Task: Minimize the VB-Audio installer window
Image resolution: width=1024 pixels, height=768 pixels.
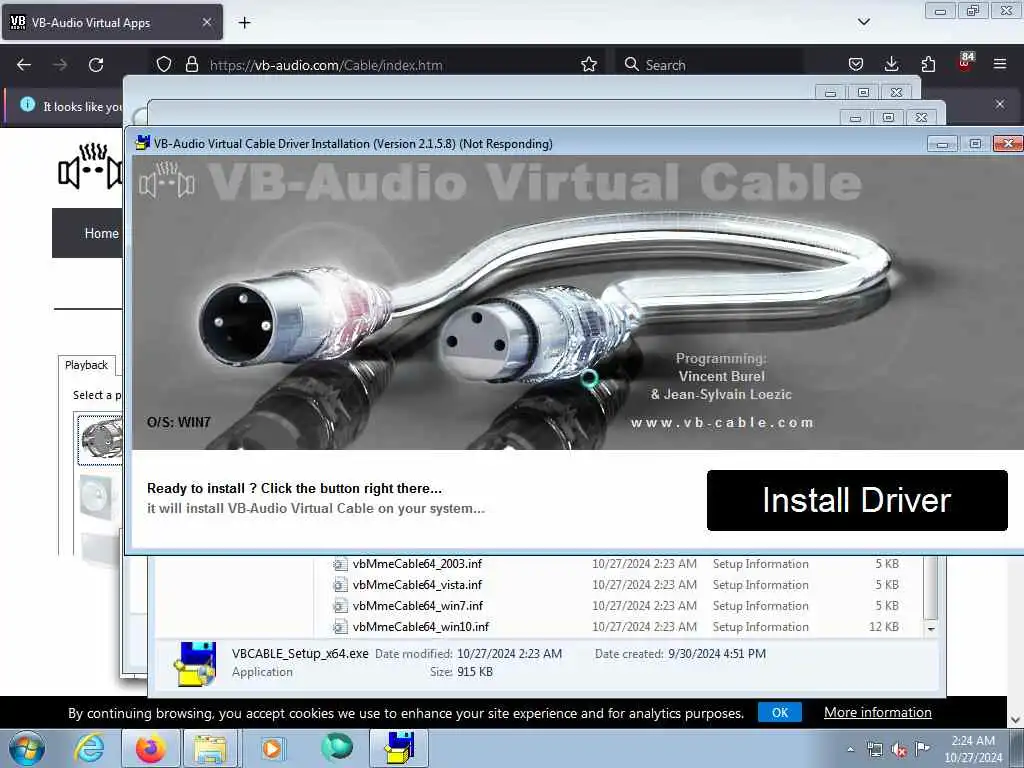Action: point(942,144)
